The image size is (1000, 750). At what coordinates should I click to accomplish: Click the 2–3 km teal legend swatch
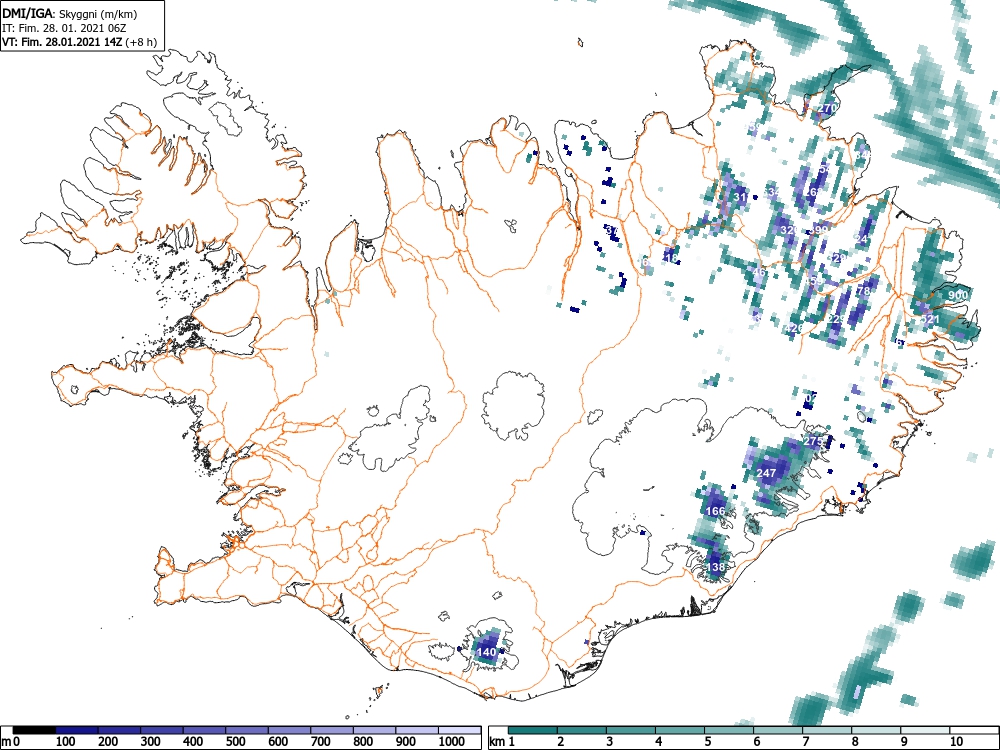[582, 730]
